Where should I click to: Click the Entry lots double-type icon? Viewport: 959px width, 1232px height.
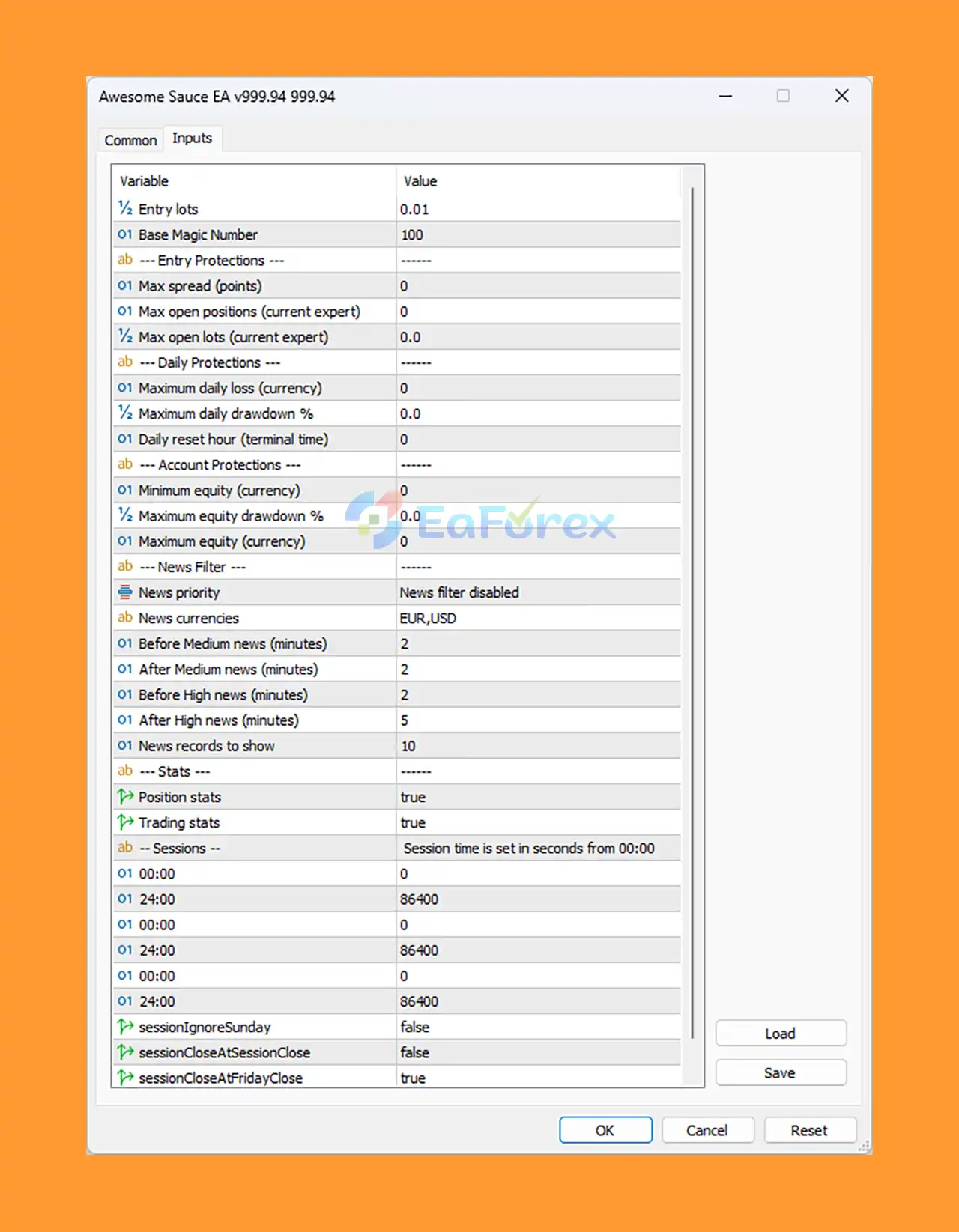click(125, 208)
